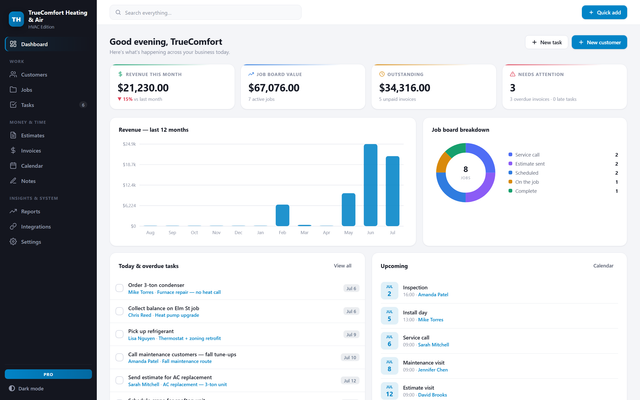
Task: Click the Jul 5 Install day date tile
Action: (x=389, y=316)
